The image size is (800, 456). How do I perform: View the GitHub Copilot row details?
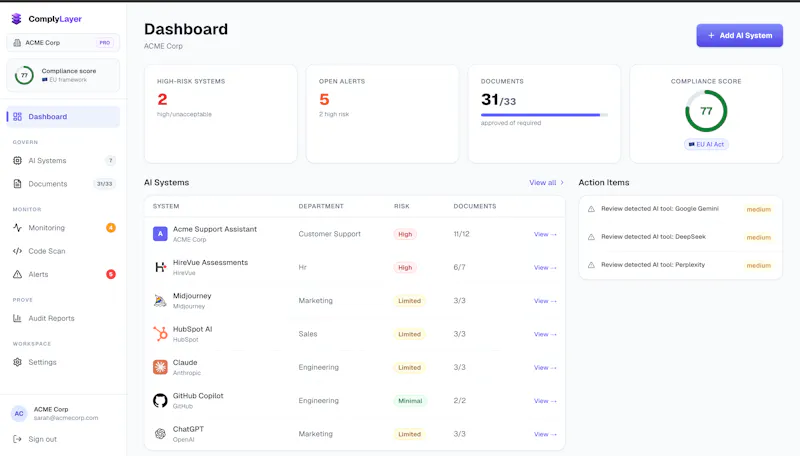click(x=545, y=401)
